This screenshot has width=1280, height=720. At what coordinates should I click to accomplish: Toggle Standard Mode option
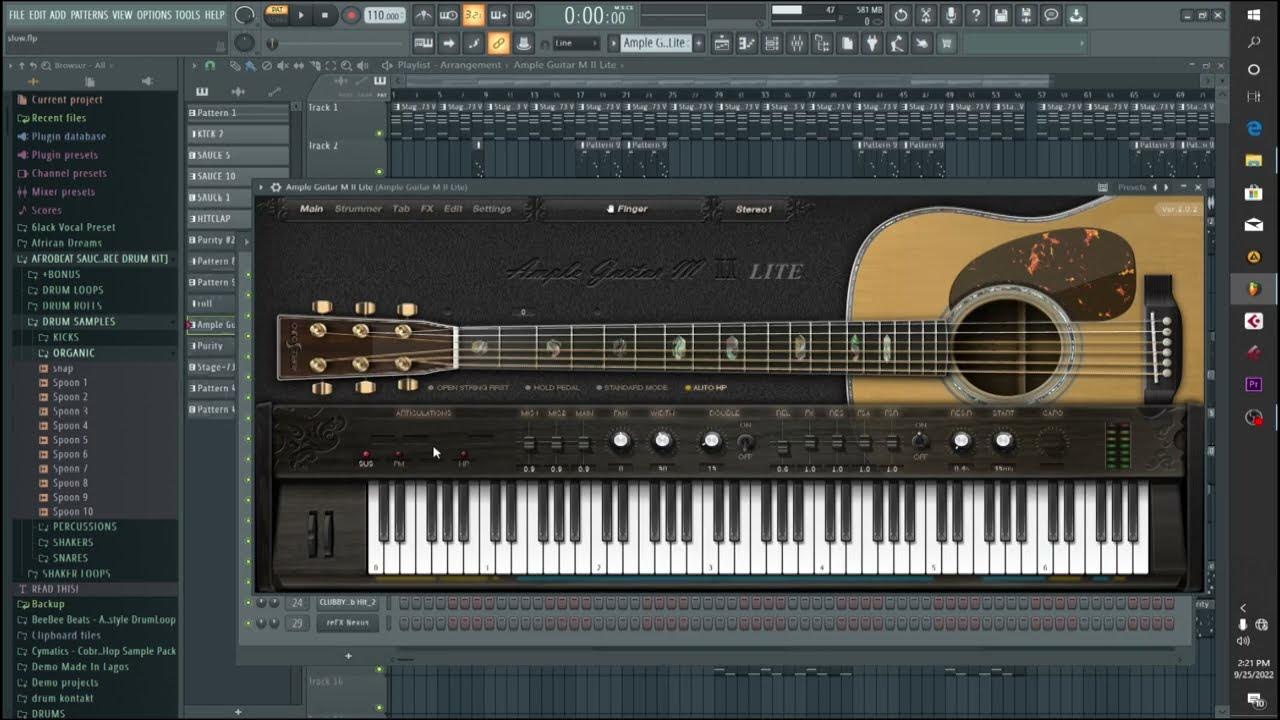[632, 387]
